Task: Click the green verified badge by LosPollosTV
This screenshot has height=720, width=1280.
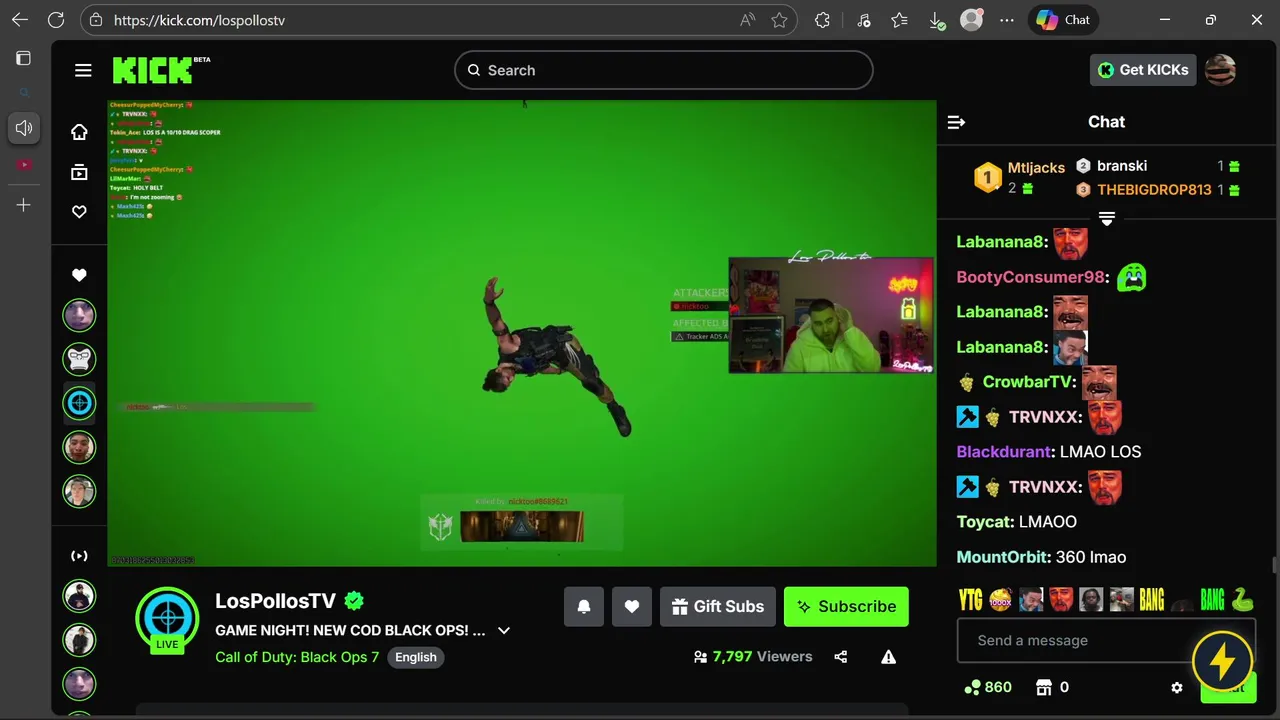Action: 354,601
